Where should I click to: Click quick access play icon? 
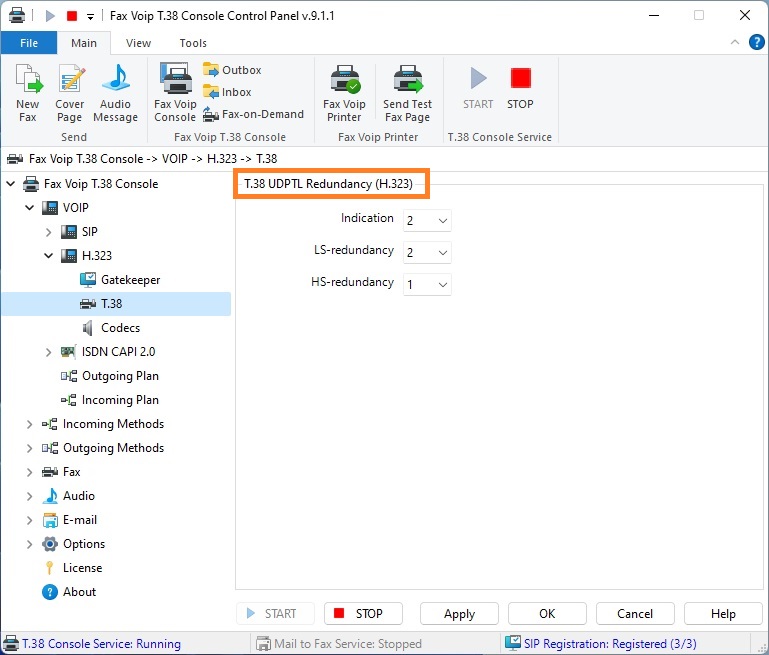(50, 16)
